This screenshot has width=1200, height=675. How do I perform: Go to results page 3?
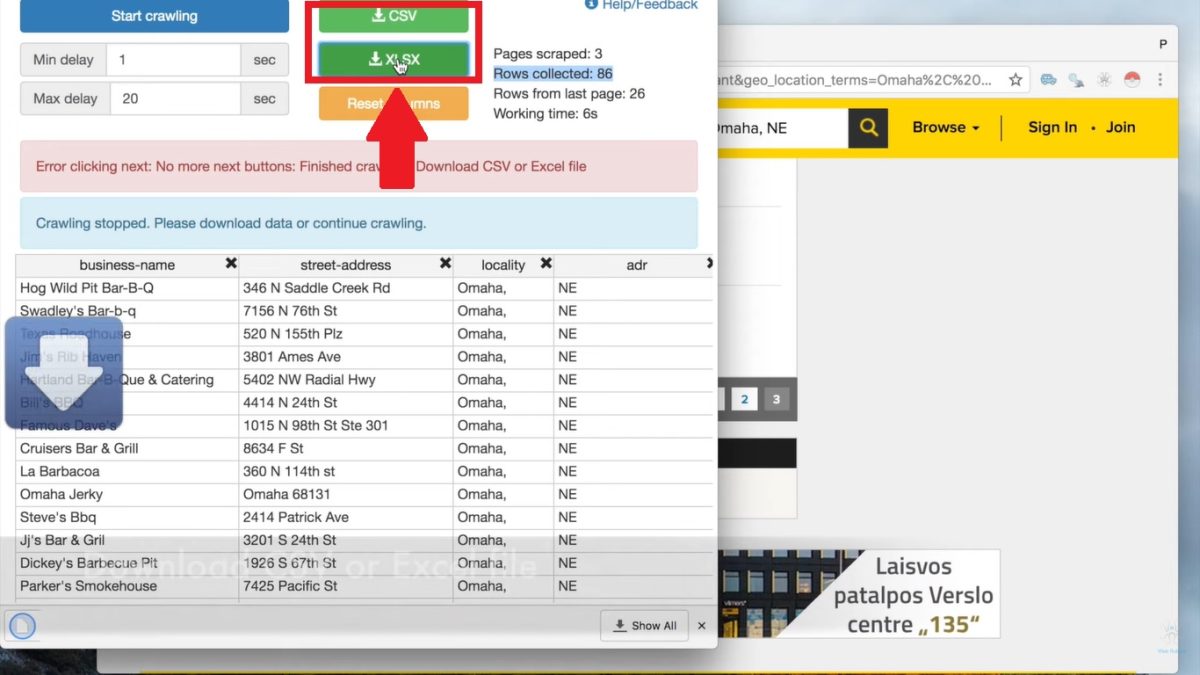(776, 399)
